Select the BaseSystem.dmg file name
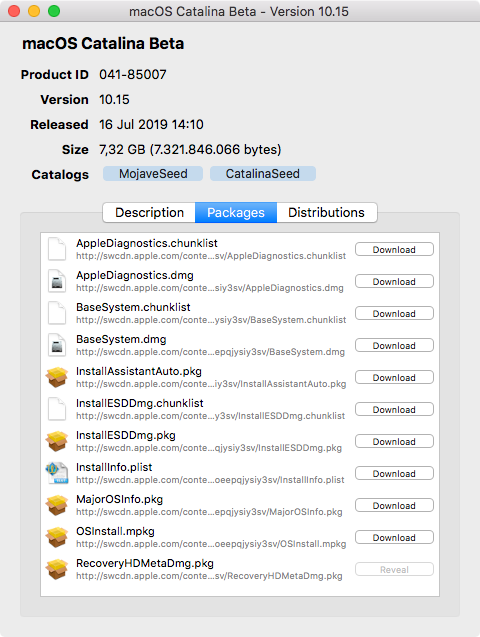 pos(121,339)
